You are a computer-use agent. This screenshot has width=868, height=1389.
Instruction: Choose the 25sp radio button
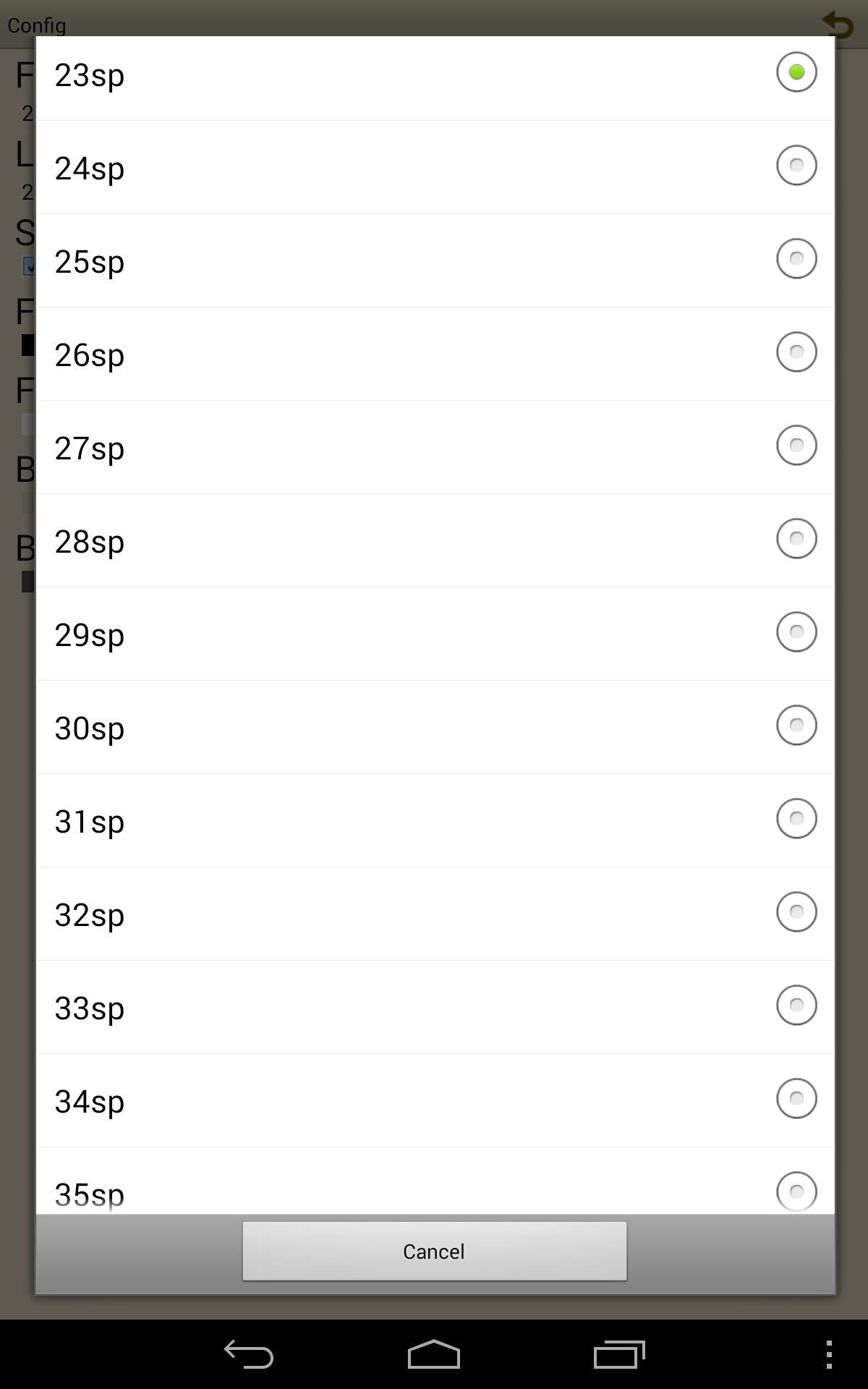click(796, 259)
